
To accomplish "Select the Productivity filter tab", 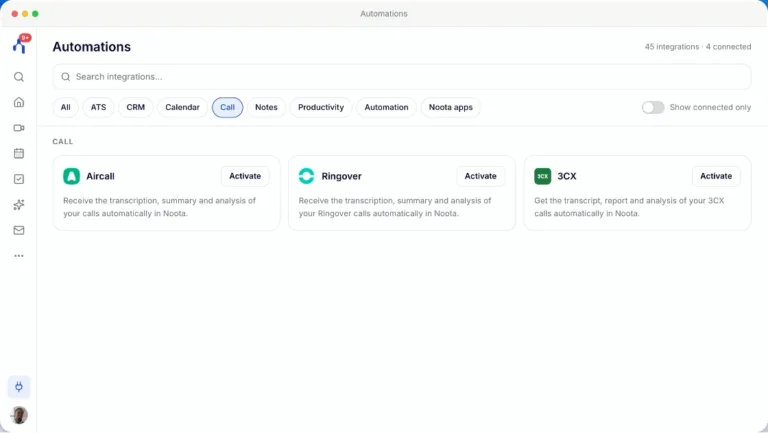I will (321, 107).
